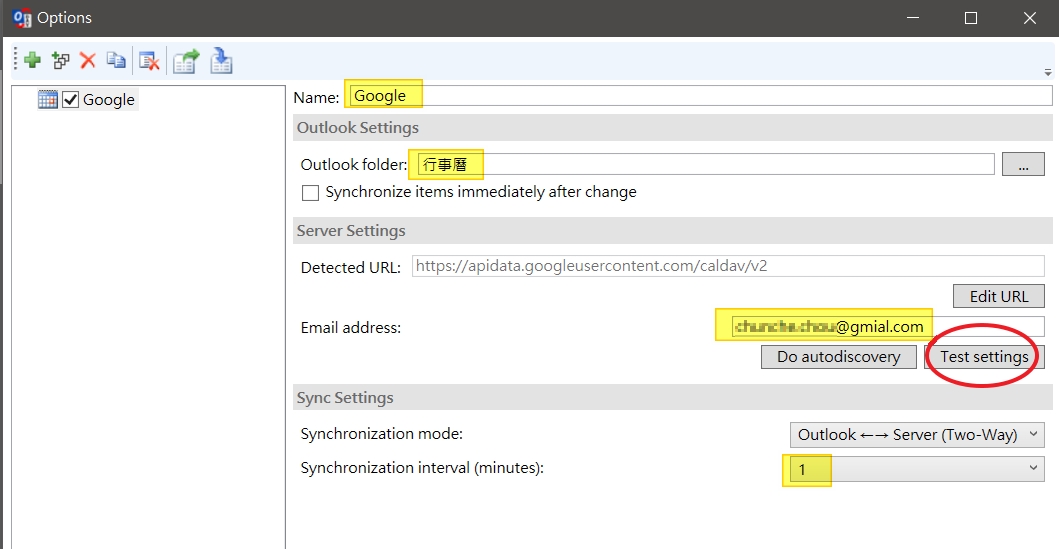Uncheck the Google profile checkbox
Viewport: 1059px width, 549px height.
[70, 100]
